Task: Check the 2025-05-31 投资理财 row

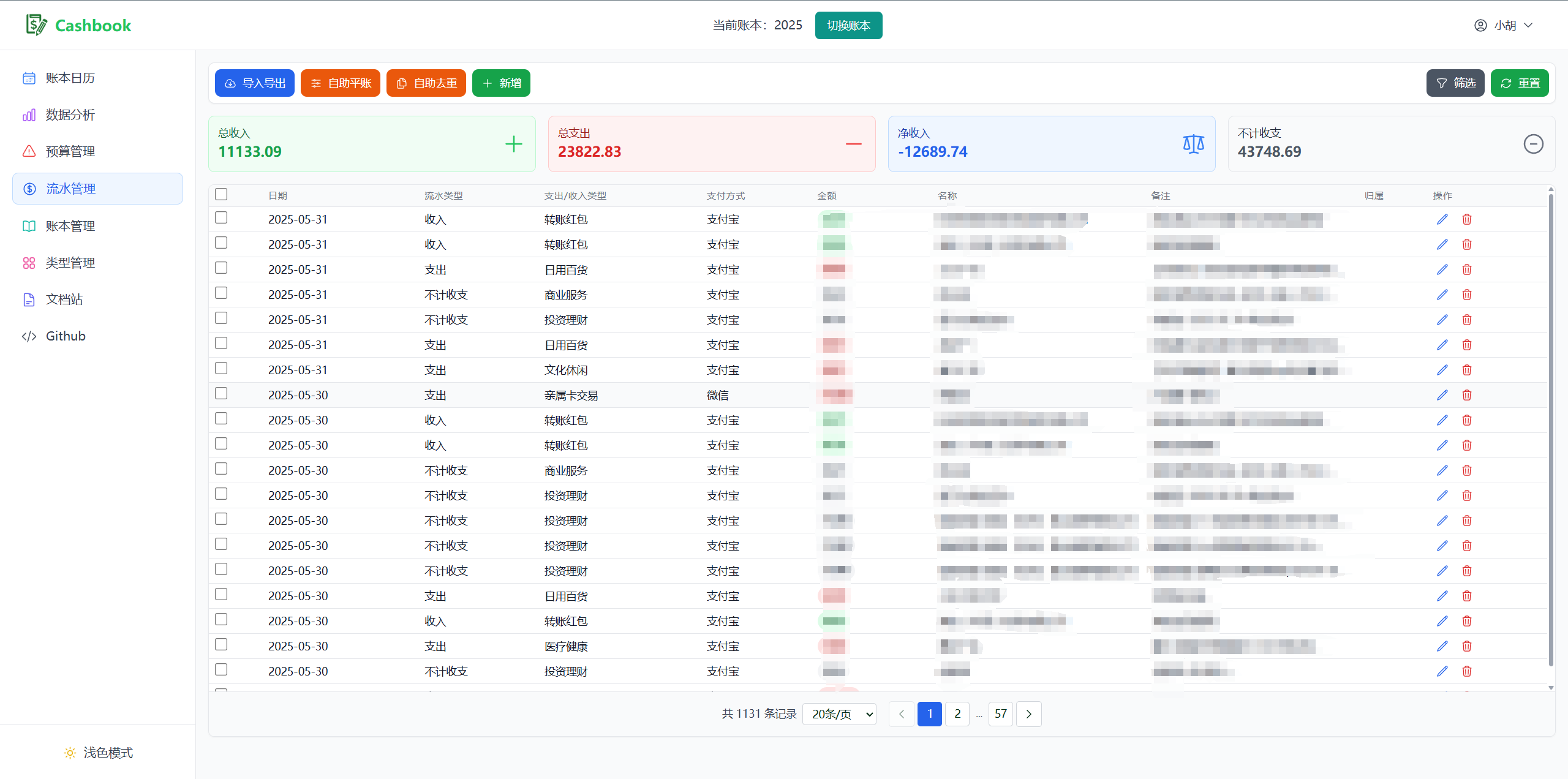Action: [x=221, y=318]
